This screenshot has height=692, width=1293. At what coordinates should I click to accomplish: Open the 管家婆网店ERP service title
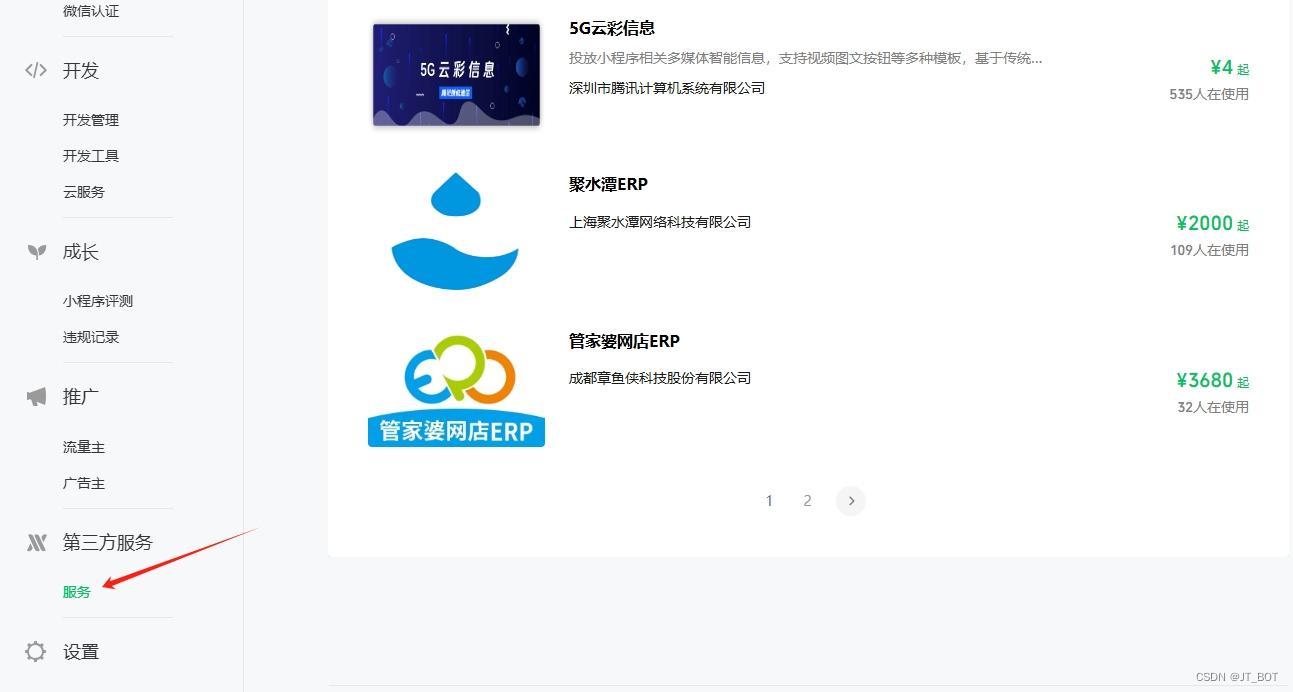(x=624, y=342)
